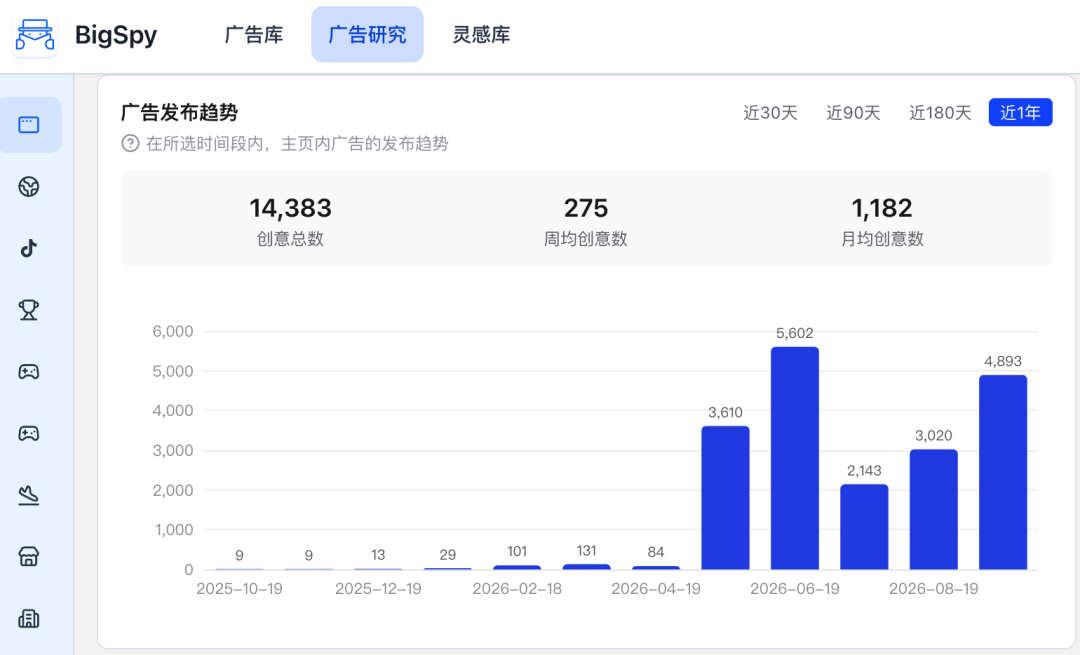The height and width of the screenshot is (655, 1080).
Task: Switch to the 广告库 tab
Action: point(254,34)
